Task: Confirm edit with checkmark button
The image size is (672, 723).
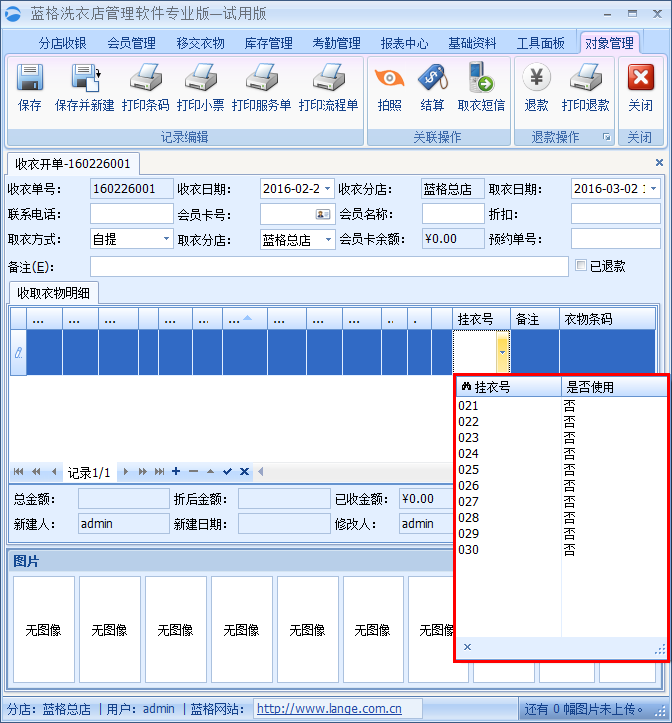Action: pyautogui.click(x=227, y=471)
